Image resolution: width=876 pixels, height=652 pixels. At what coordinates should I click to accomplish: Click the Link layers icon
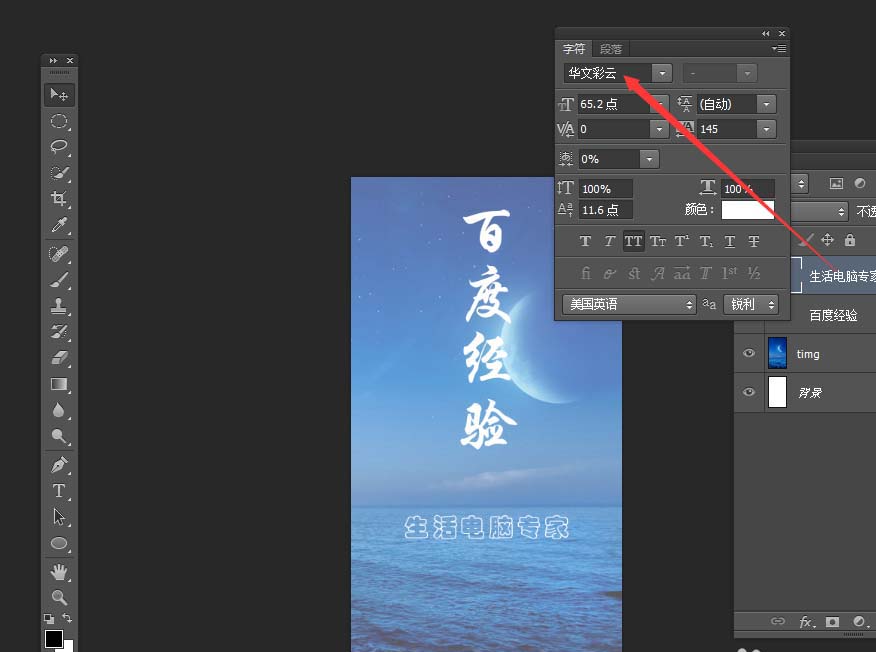pos(777,621)
